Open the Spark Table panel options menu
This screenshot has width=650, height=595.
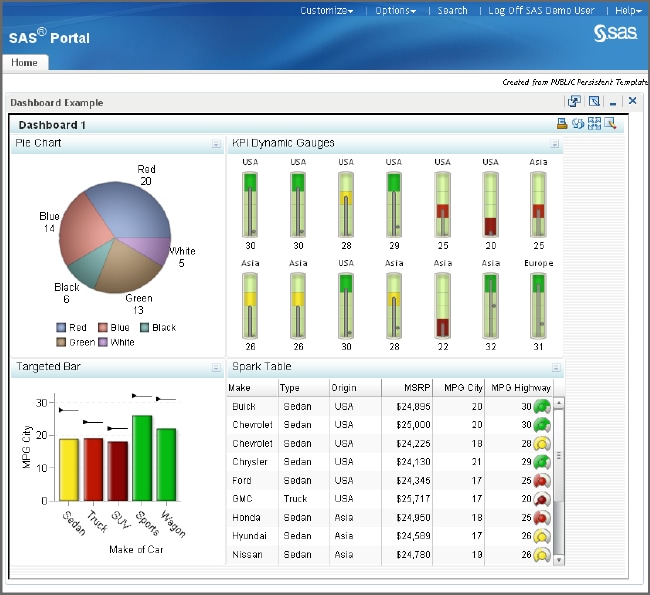(x=555, y=368)
